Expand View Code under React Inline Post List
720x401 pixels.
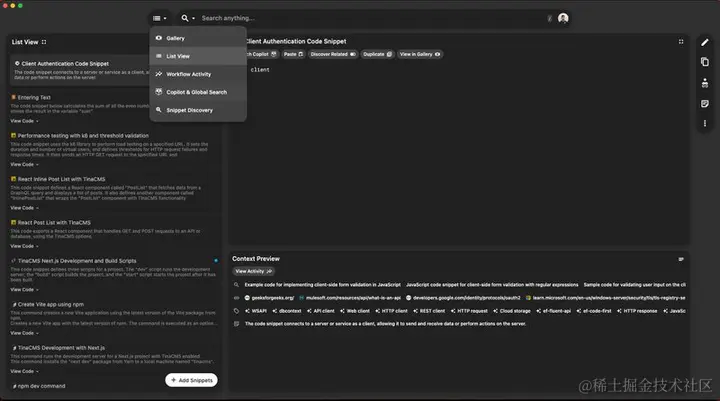pos(24,208)
